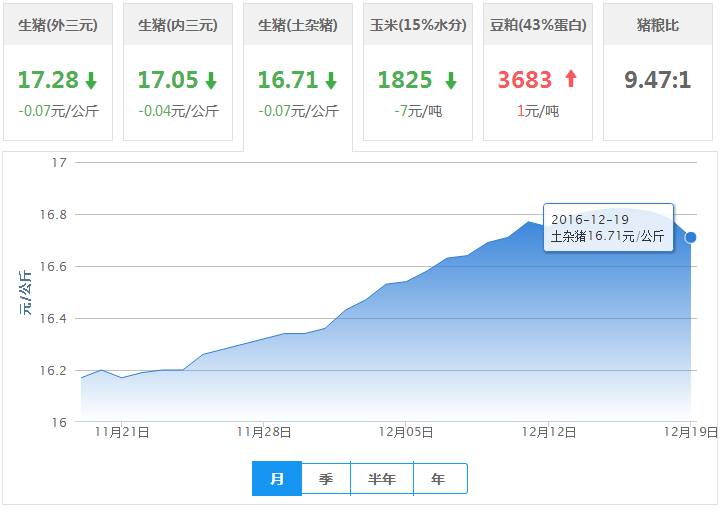
Task: Switch chart range to 季
Action: pyautogui.click(x=326, y=479)
